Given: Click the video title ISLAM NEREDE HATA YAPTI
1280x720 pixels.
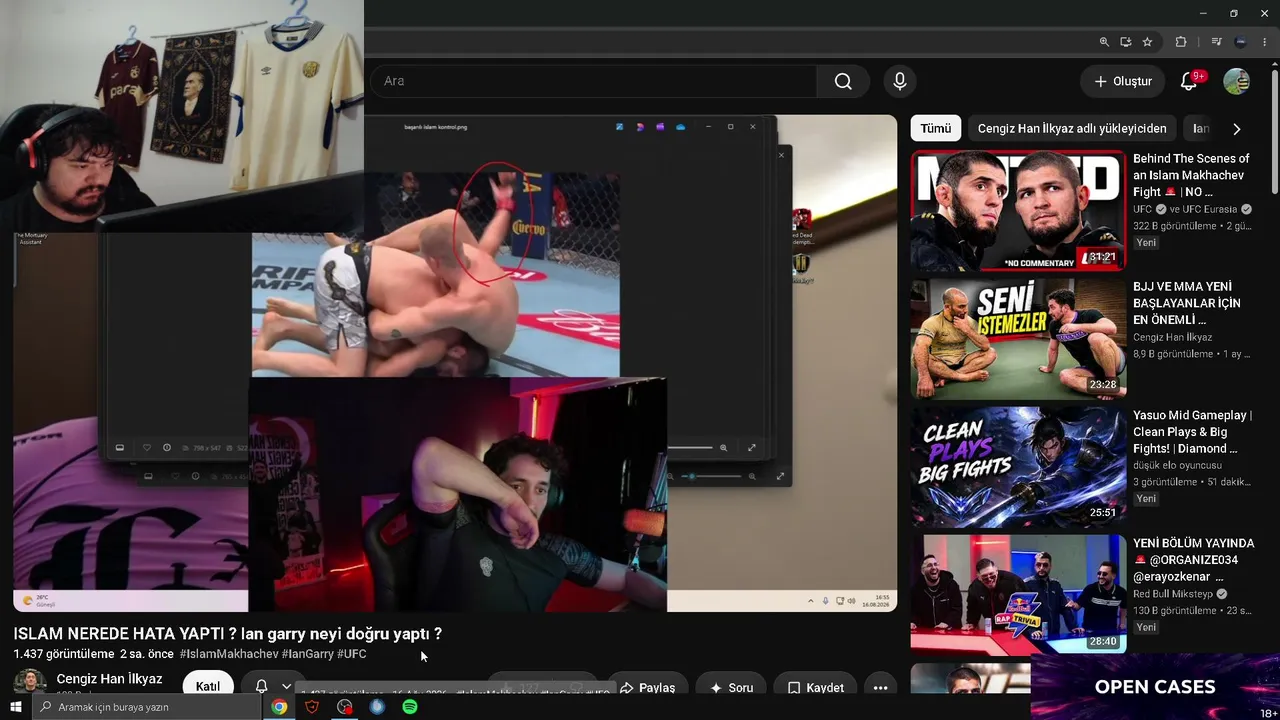Looking at the screenshot, I should pos(228,634).
